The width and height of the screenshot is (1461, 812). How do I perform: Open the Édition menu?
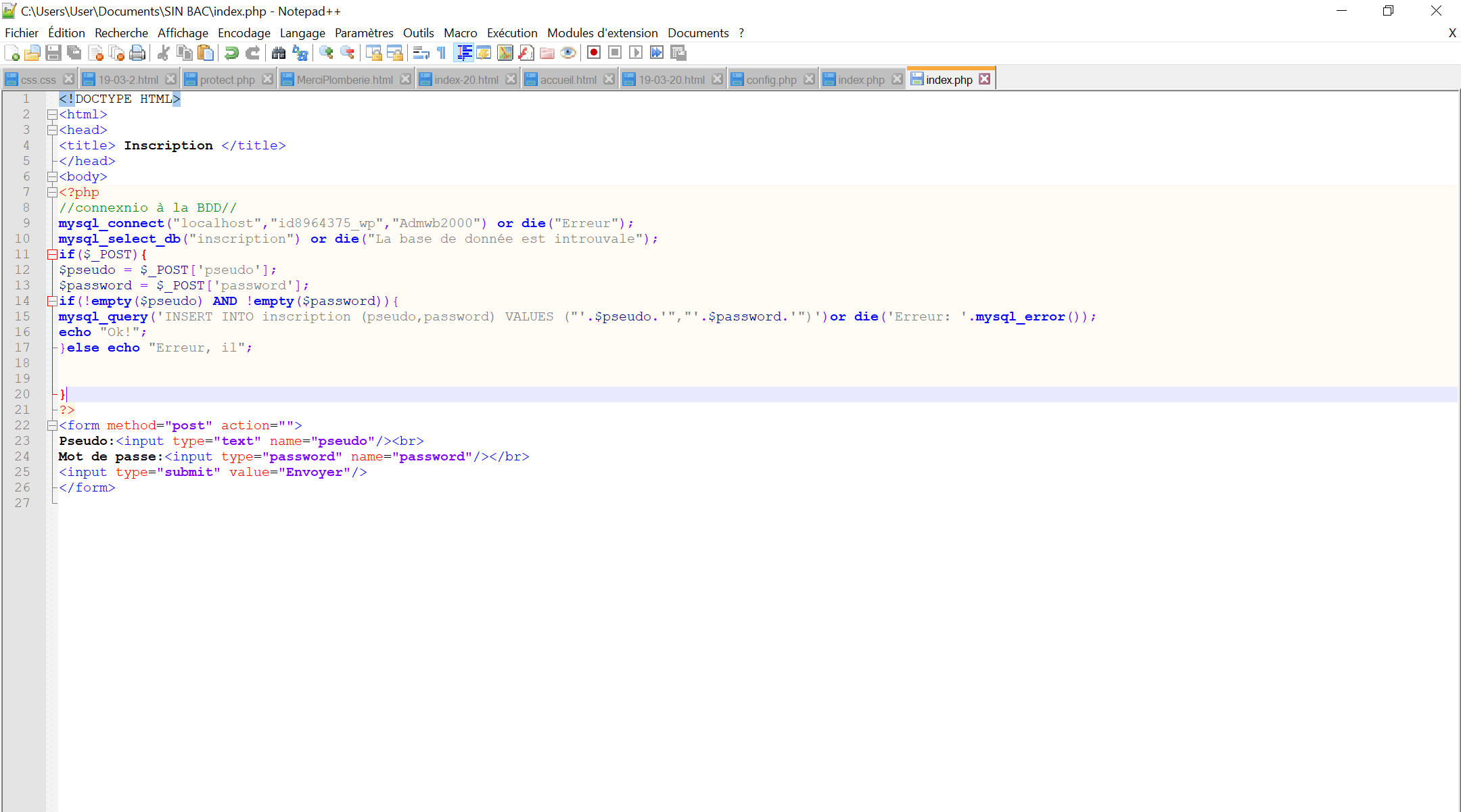(66, 33)
